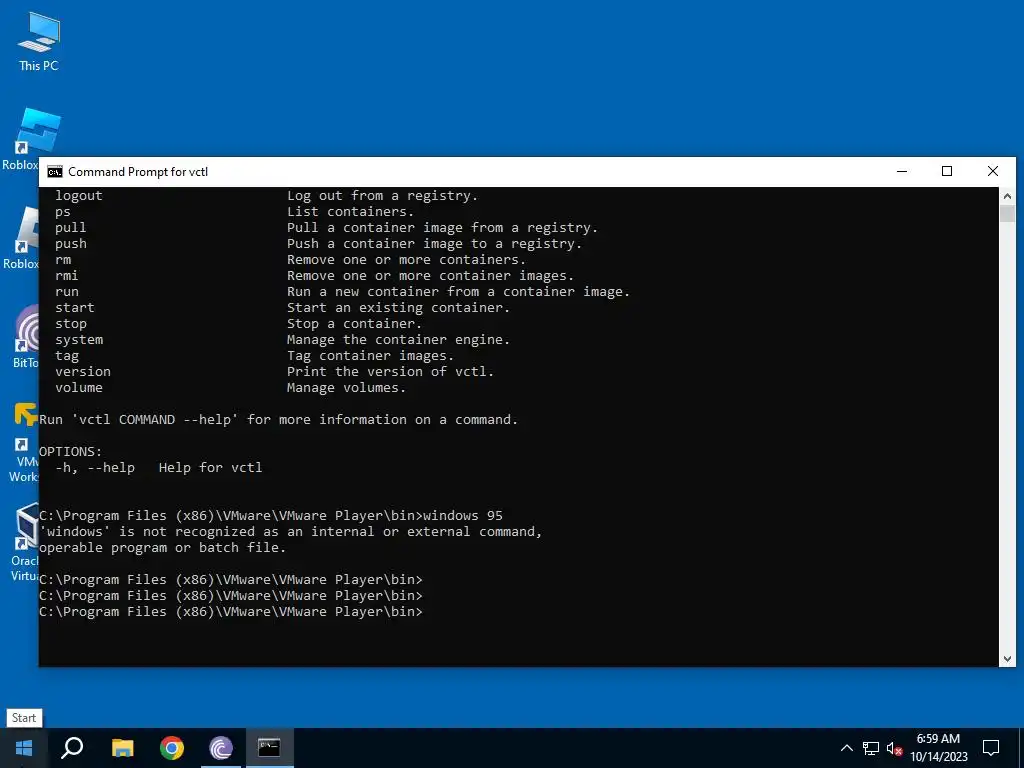This screenshot has height=768, width=1024.
Task: Minimize the Command Prompt for vctl window
Action: [902, 172]
